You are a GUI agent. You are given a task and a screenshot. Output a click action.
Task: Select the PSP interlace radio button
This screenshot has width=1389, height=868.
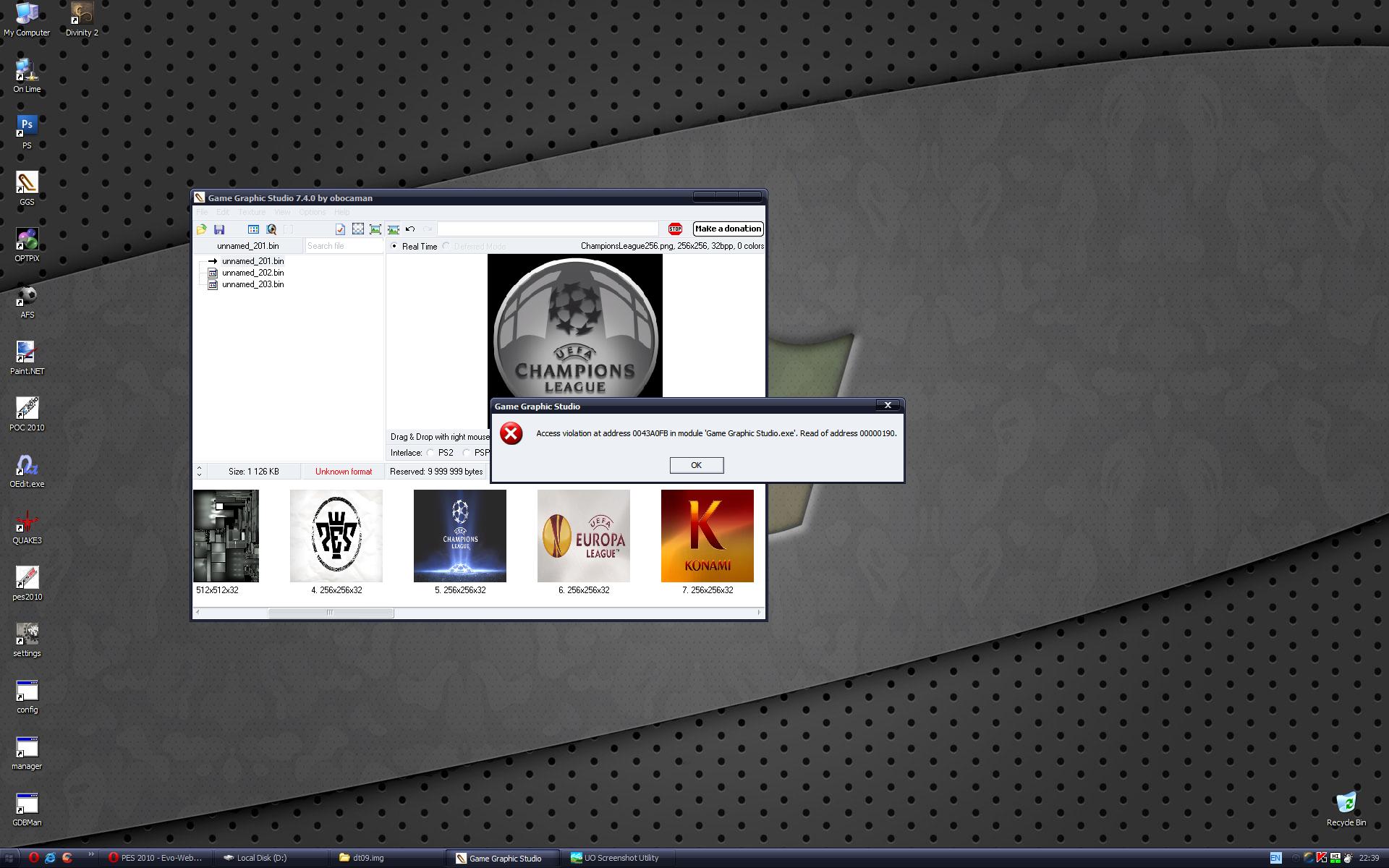tap(467, 453)
